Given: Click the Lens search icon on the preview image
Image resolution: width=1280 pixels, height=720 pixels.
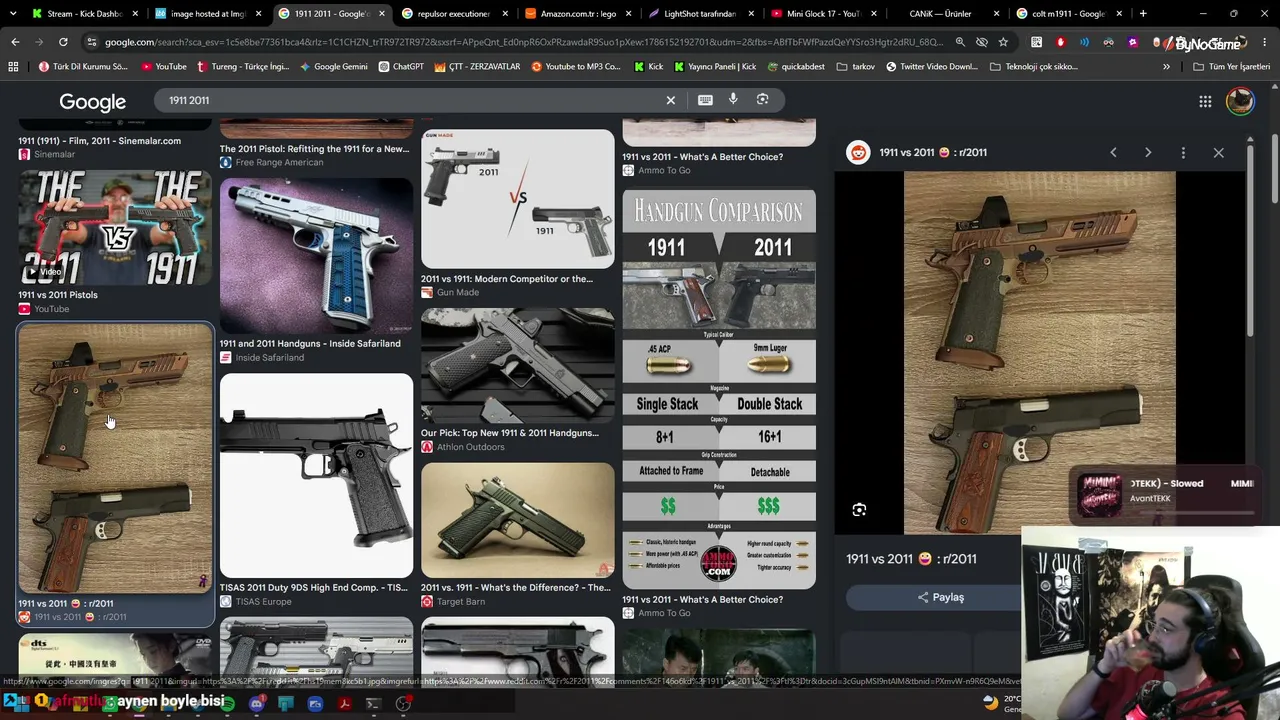Looking at the screenshot, I should point(859,510).
